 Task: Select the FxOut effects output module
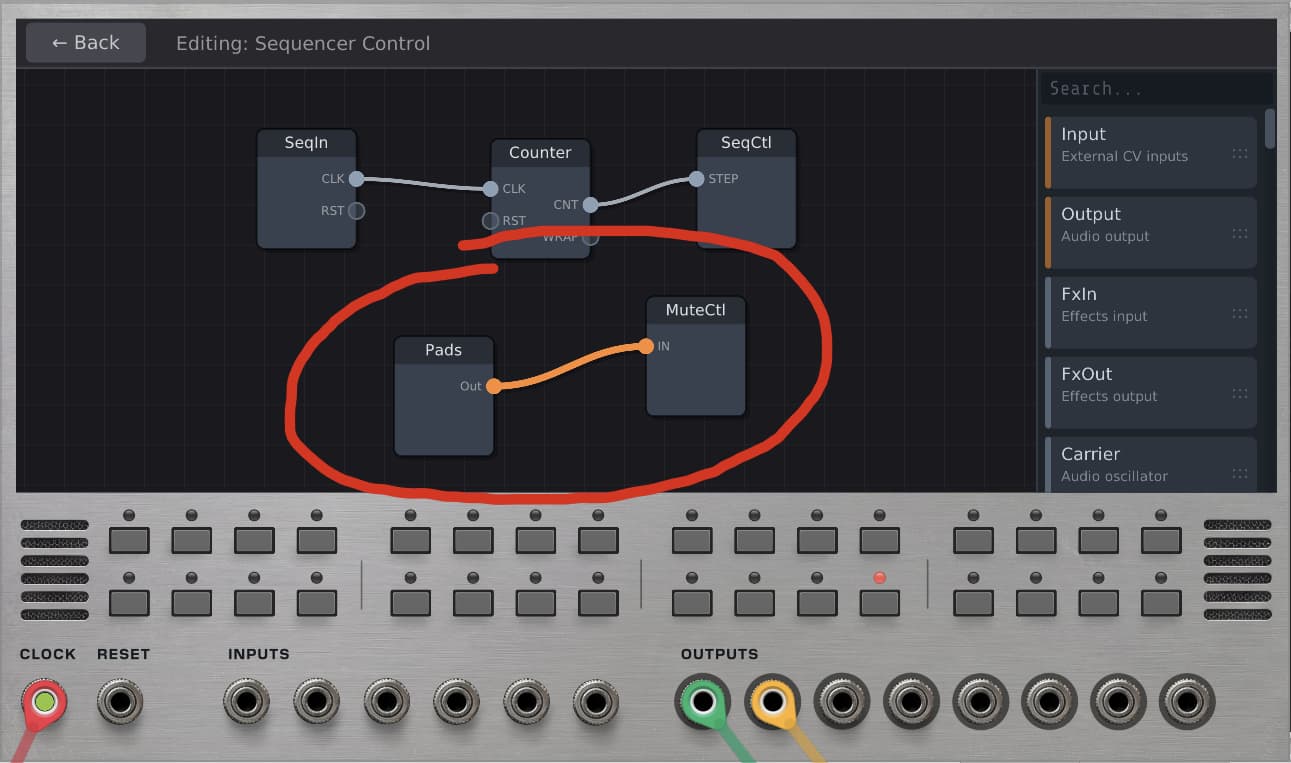(1150, 384)
